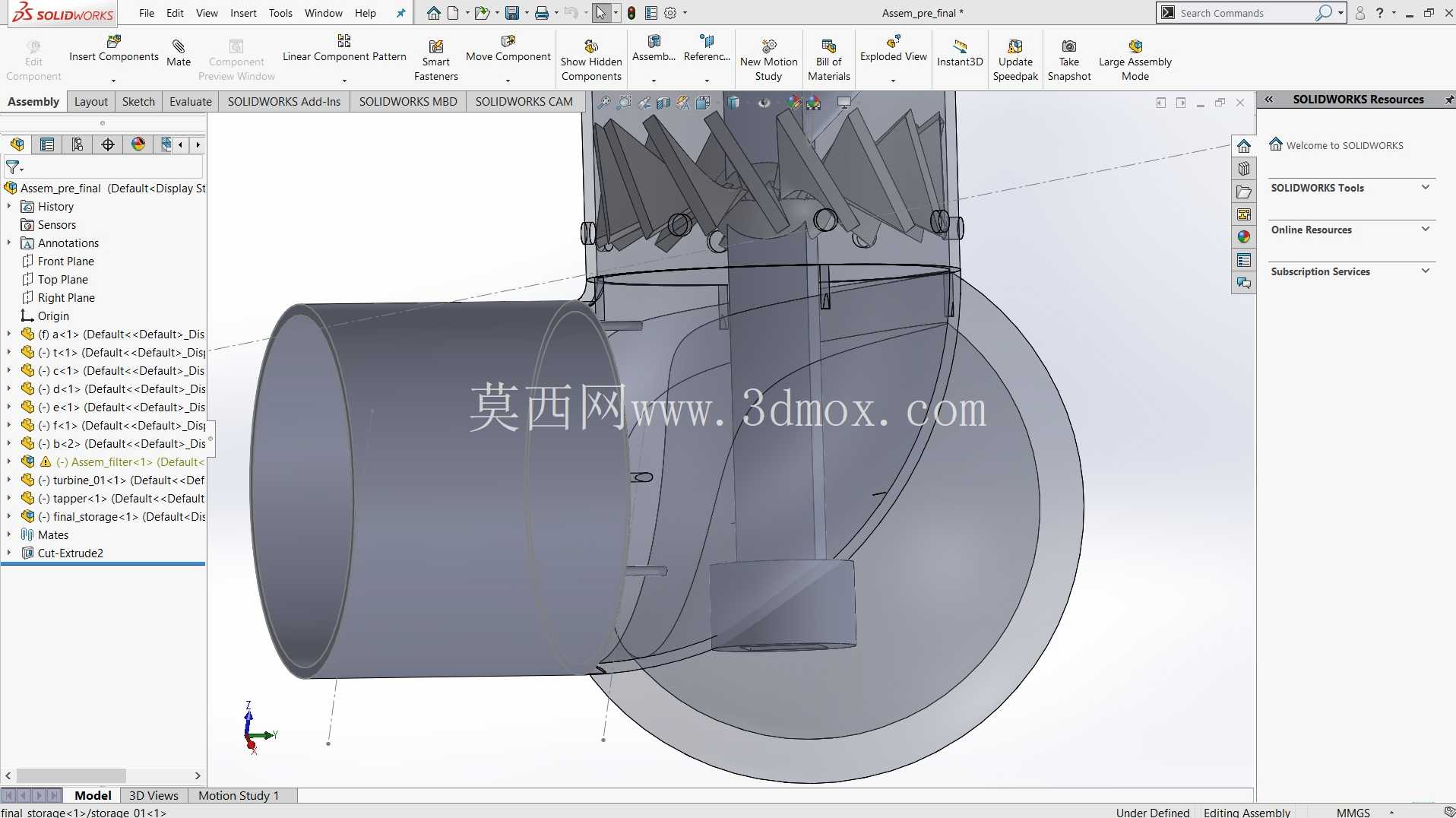Image resolution: width=1456 pixels, height=818 pixels.
Task: Open File Explorer tab in task pane
Action: click(1244, 192)
